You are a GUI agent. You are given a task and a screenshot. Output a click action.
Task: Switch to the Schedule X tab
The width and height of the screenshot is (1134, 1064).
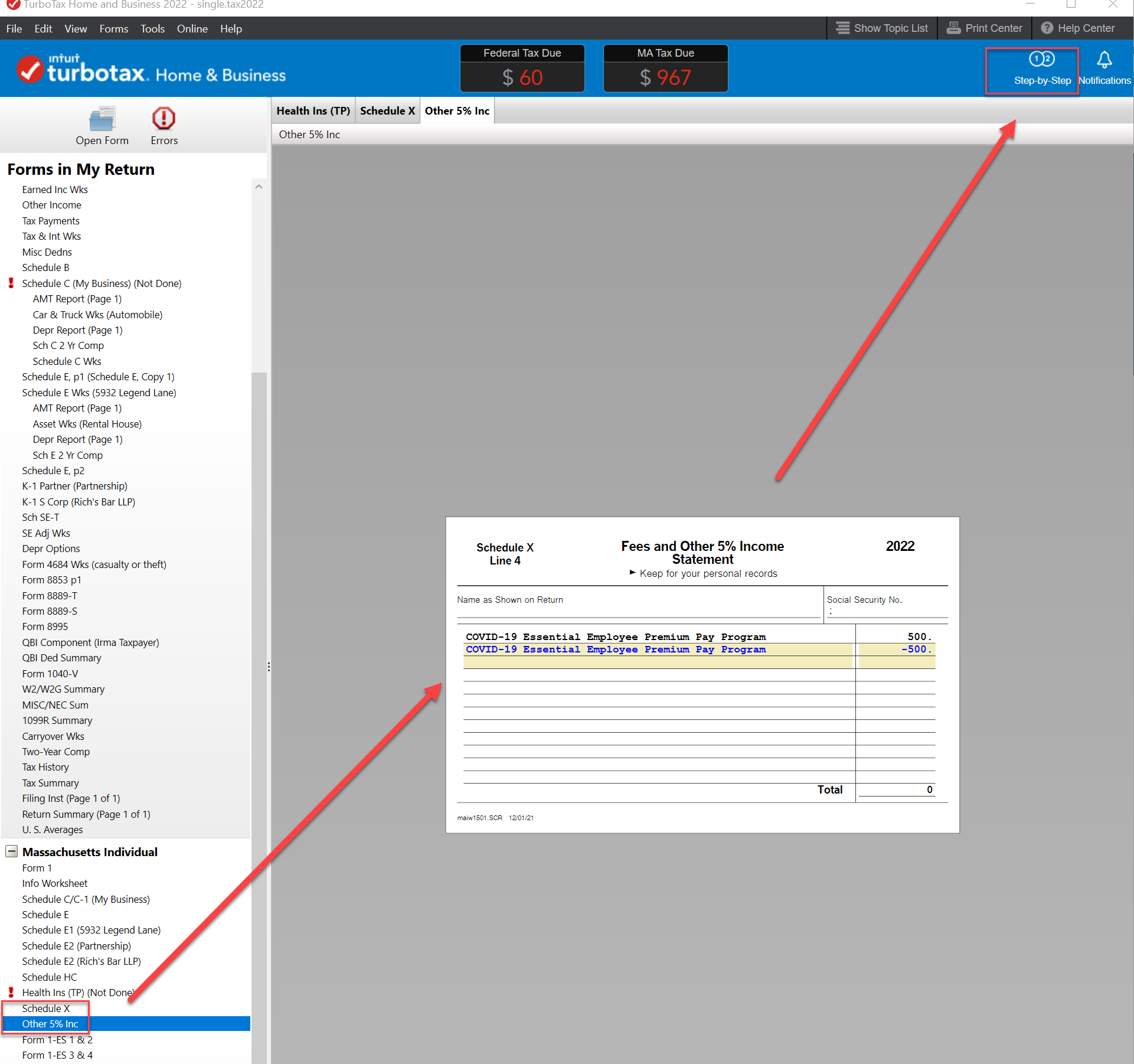387,110
